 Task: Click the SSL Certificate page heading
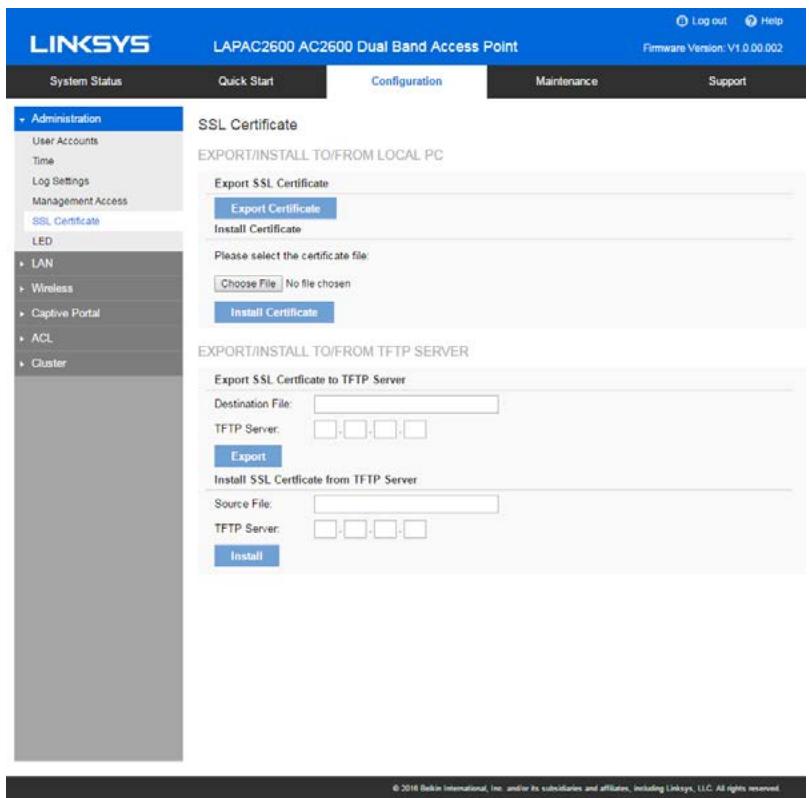pos(248,125)
